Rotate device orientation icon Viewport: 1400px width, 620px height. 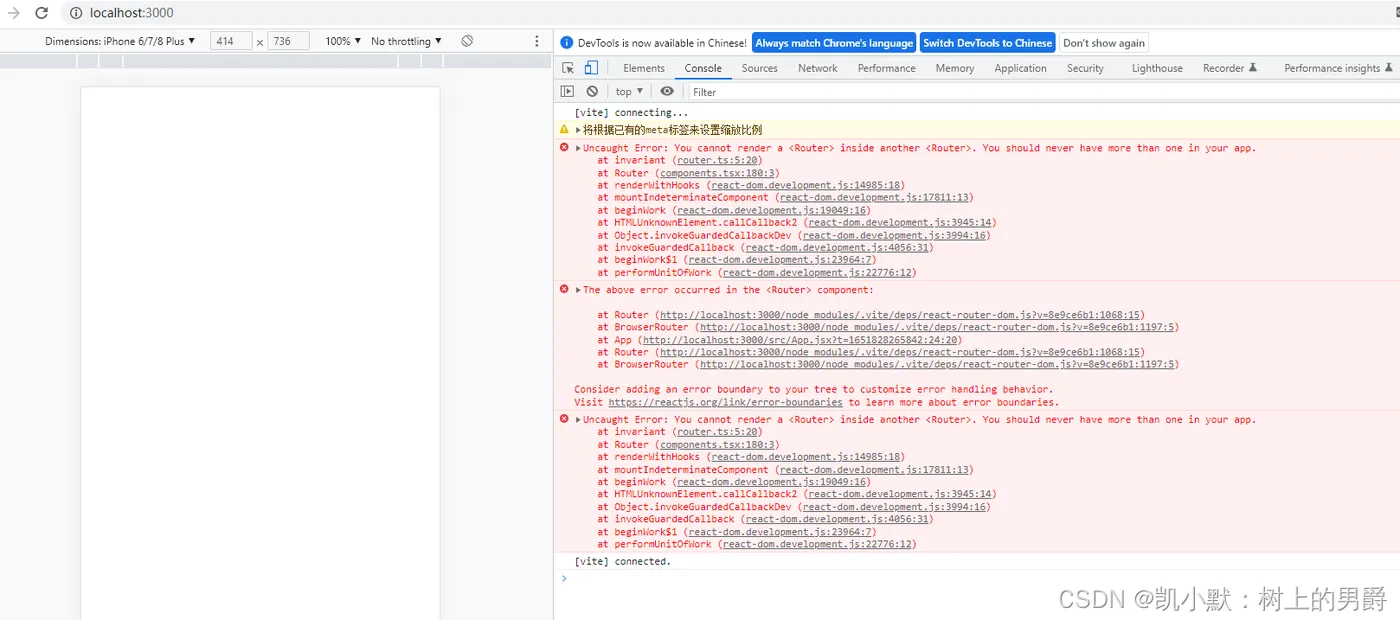click(467, 41)
